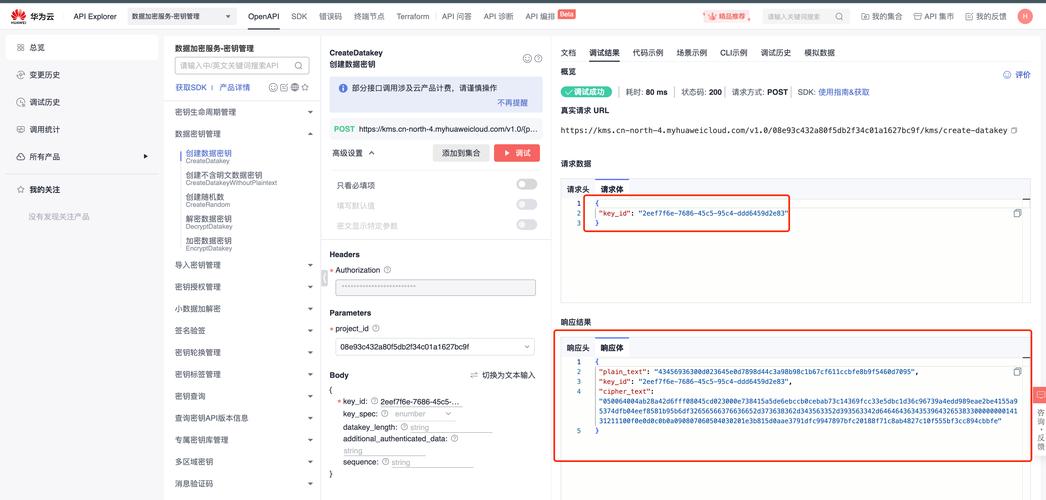The image size is (1046, 500).
Task: Toggle the 只看必填项 switch
Action: 526,185
